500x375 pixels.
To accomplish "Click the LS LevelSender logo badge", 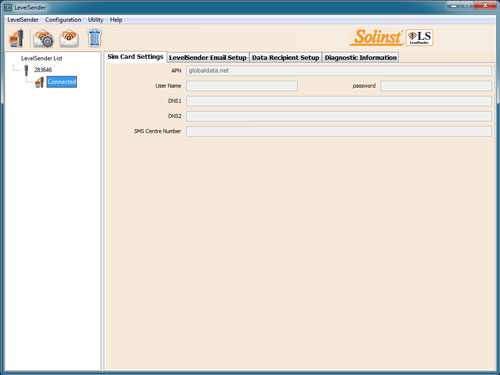I will click(419, 37).
